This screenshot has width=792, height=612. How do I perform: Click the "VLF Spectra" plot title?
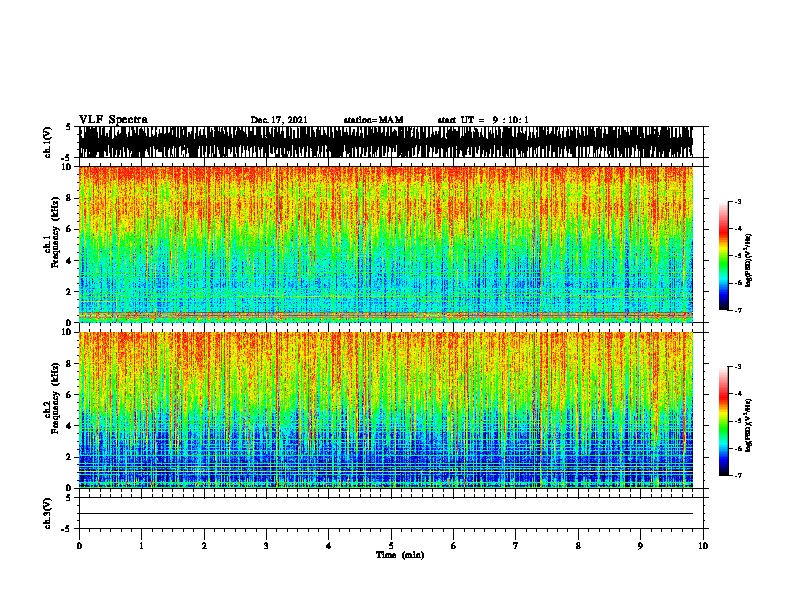(113, 120)
